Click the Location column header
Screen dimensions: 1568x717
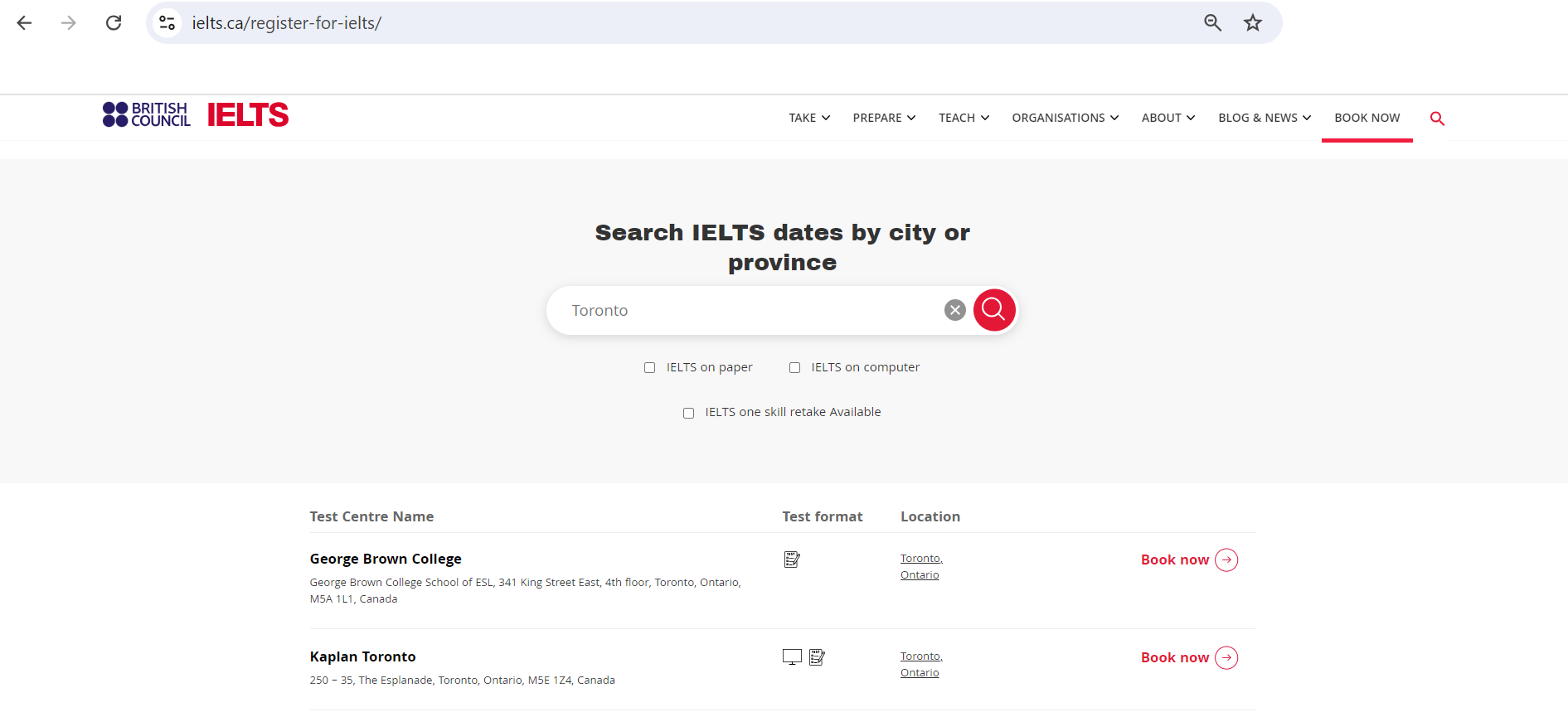click(x=930, y=516)
